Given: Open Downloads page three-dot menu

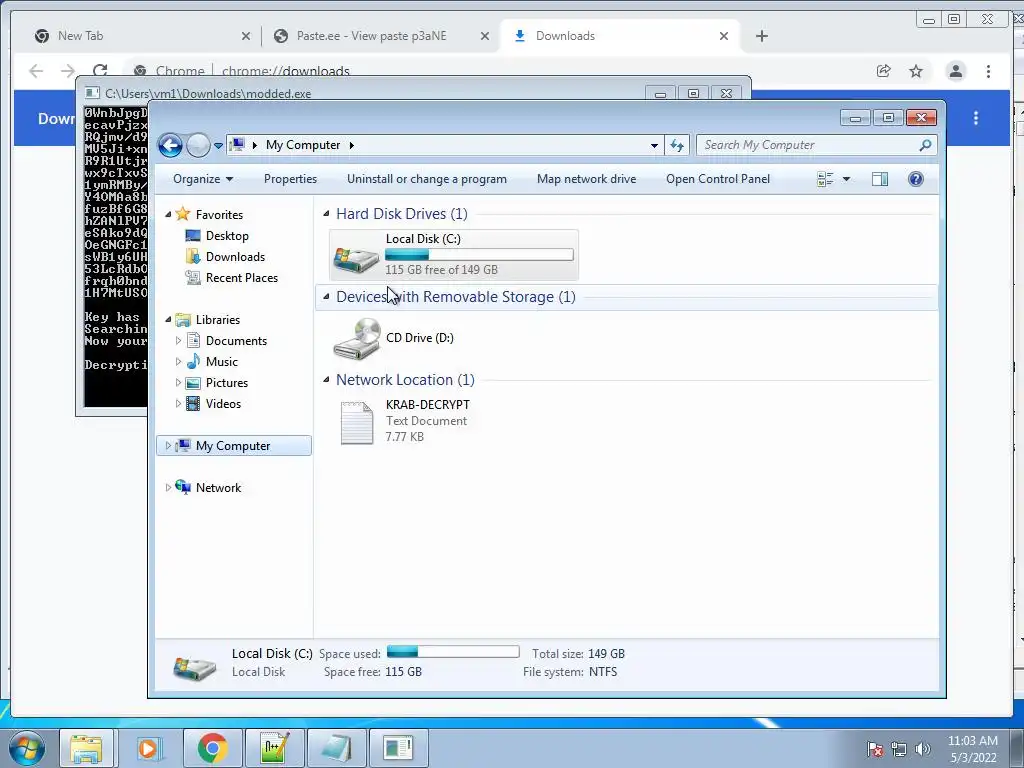Looking at the screenshot, I should (x=976, y=118).
